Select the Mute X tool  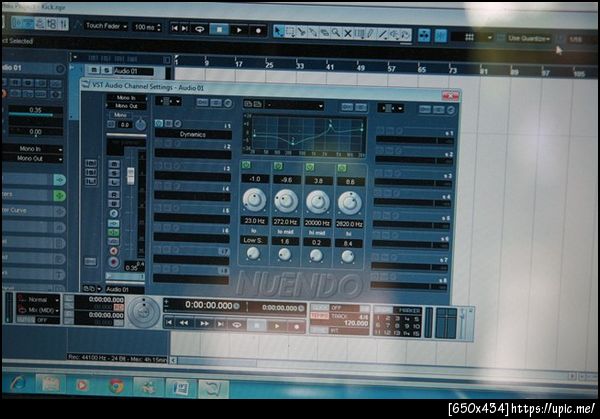347,34
